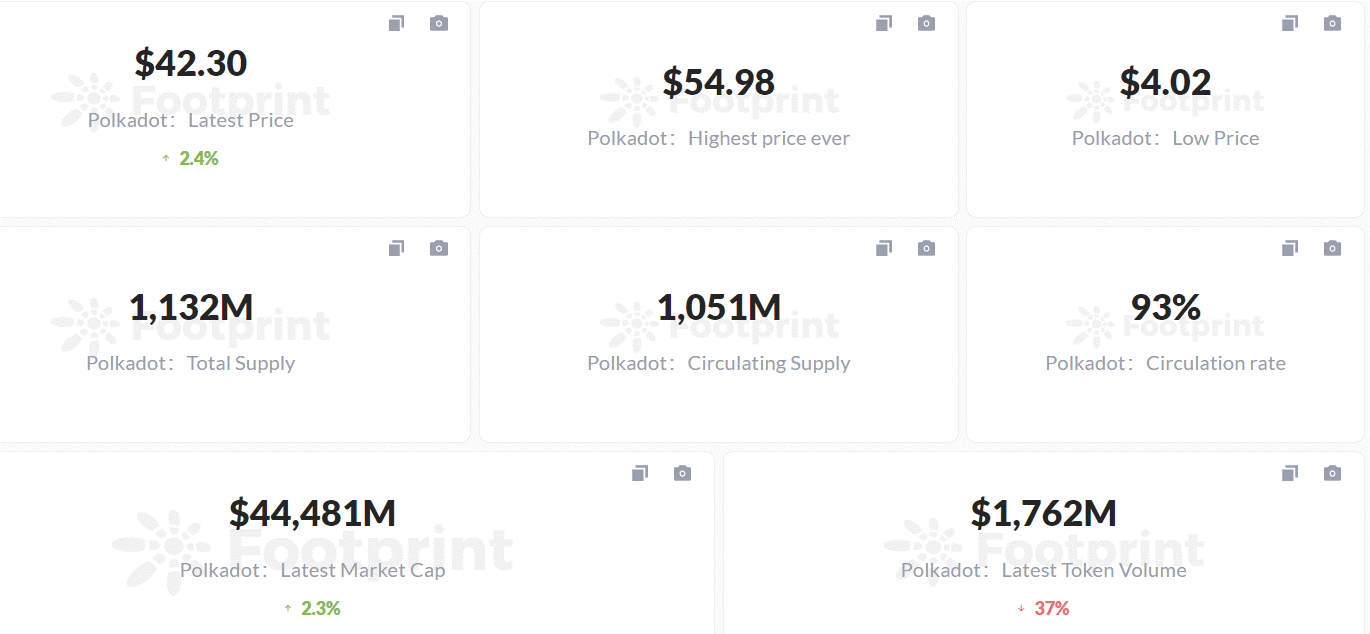Image resolution: width=1370 pixels, height=634 pixels.
Task: Click the $42.30 latest price value
Action: click(x=191, y=64)
